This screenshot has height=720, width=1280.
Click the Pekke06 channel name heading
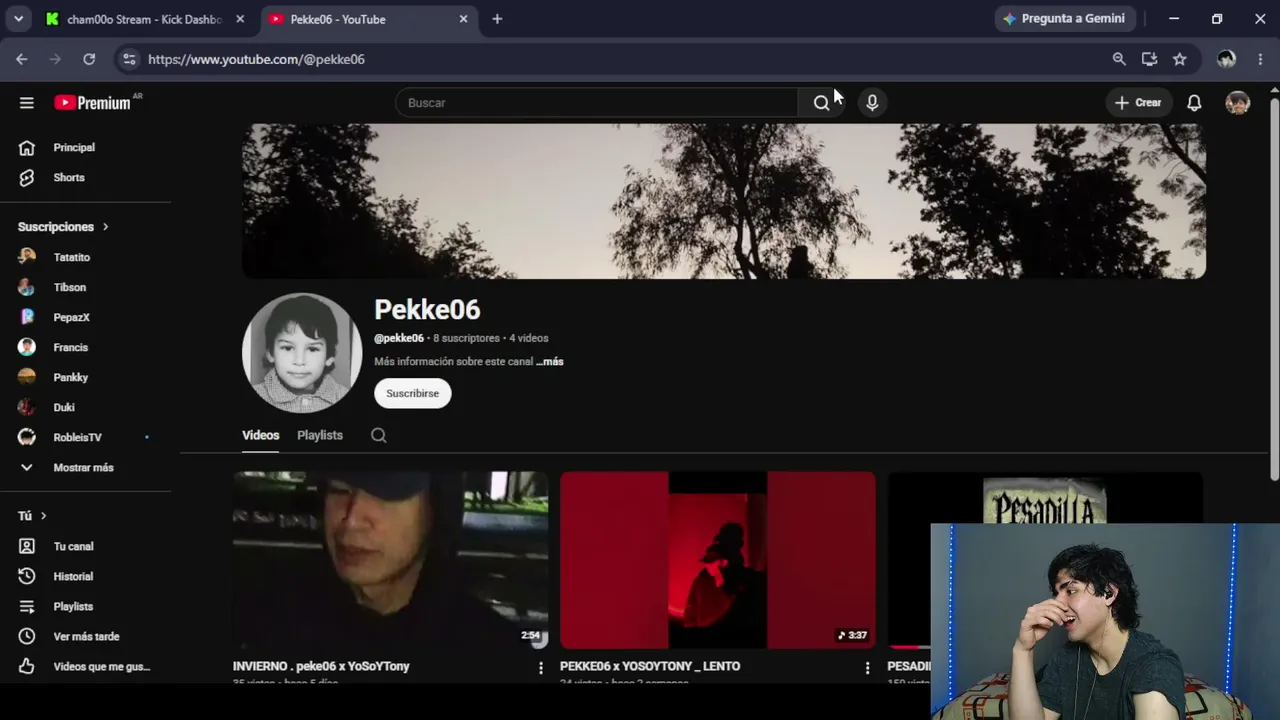427,310
